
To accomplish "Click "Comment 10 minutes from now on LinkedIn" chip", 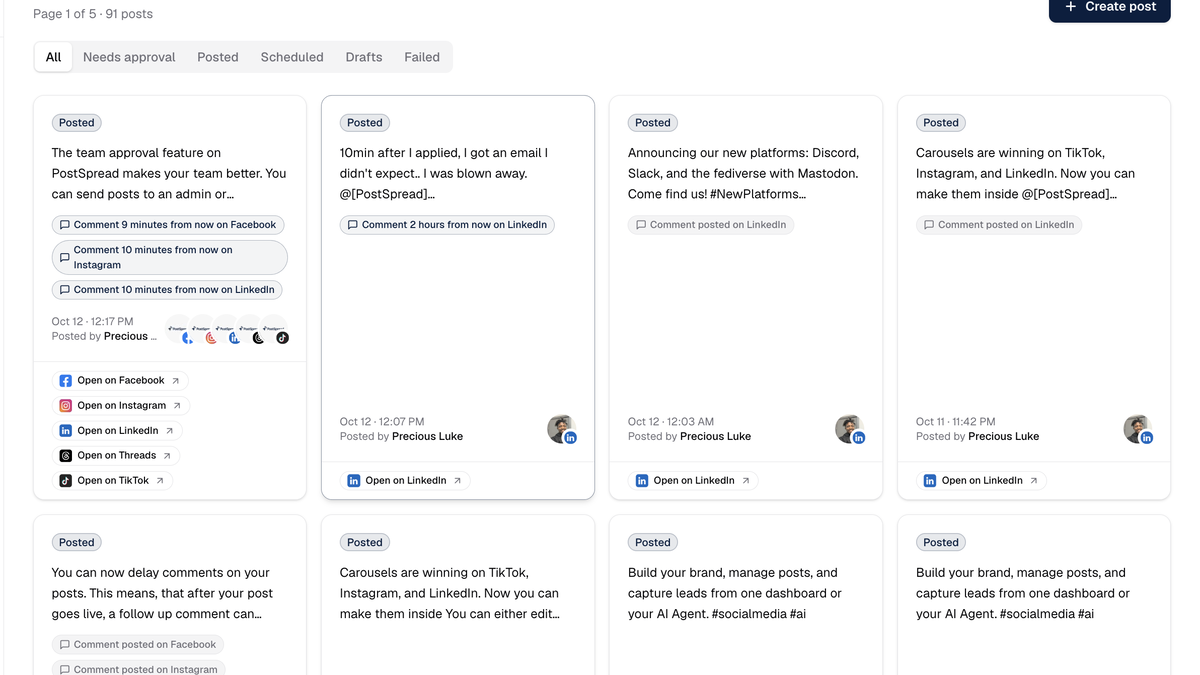I will [x=167, y=290].
